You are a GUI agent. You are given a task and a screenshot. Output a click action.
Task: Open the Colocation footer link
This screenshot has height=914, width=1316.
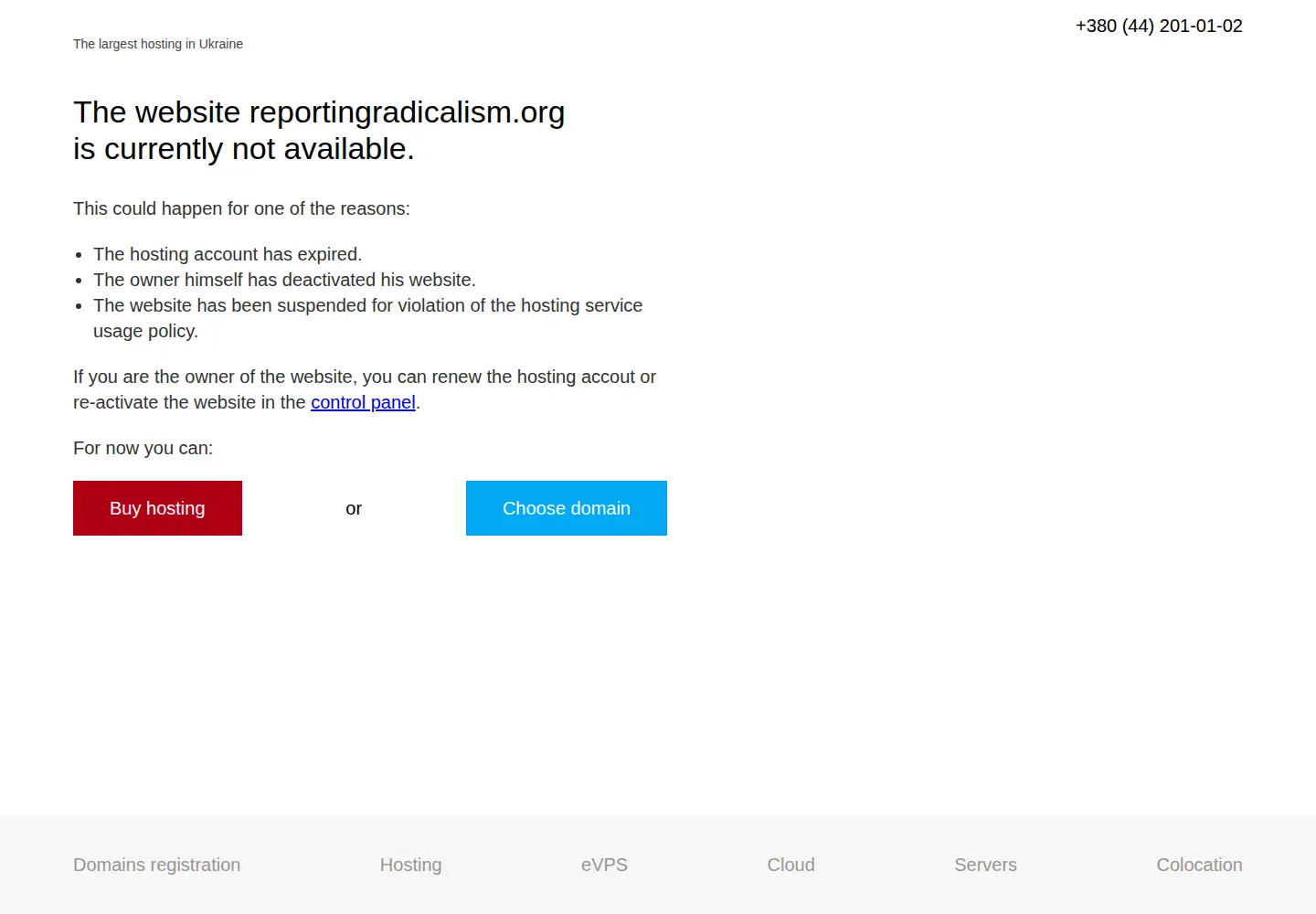pos(1199,865)
